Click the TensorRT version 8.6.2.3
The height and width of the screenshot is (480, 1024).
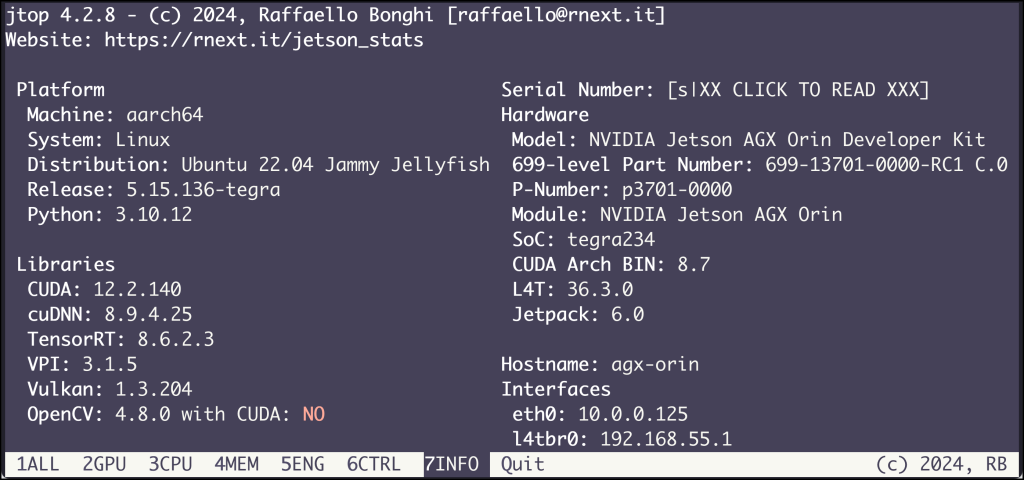176,339
